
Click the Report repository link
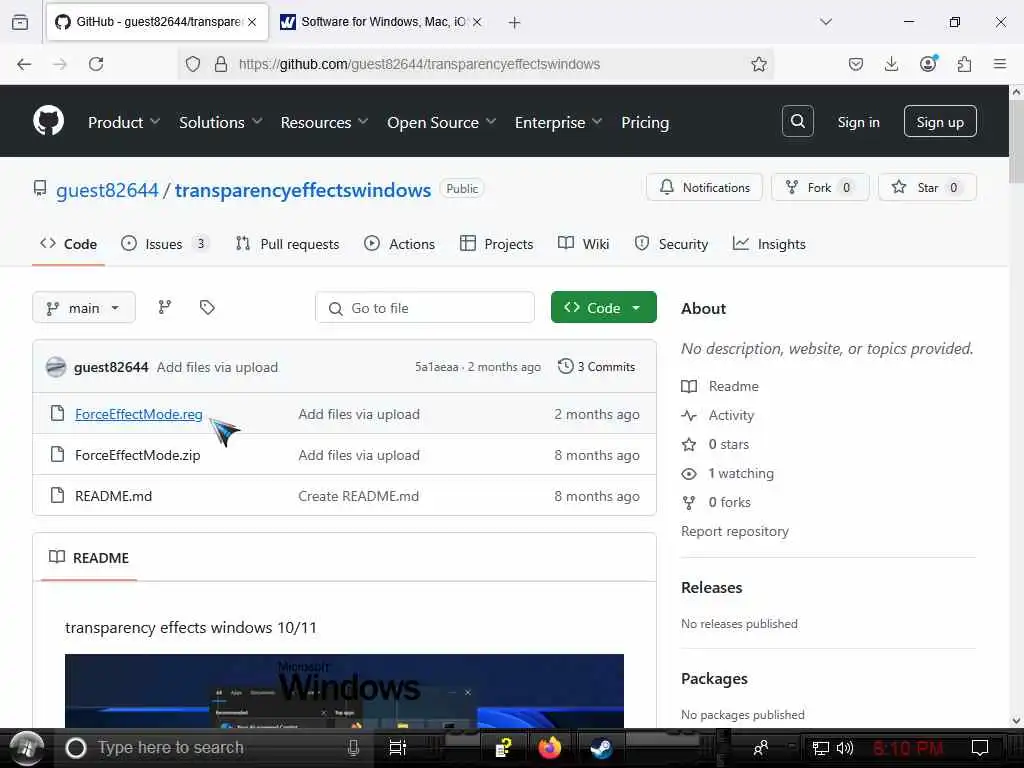click(x=735, y=531)
